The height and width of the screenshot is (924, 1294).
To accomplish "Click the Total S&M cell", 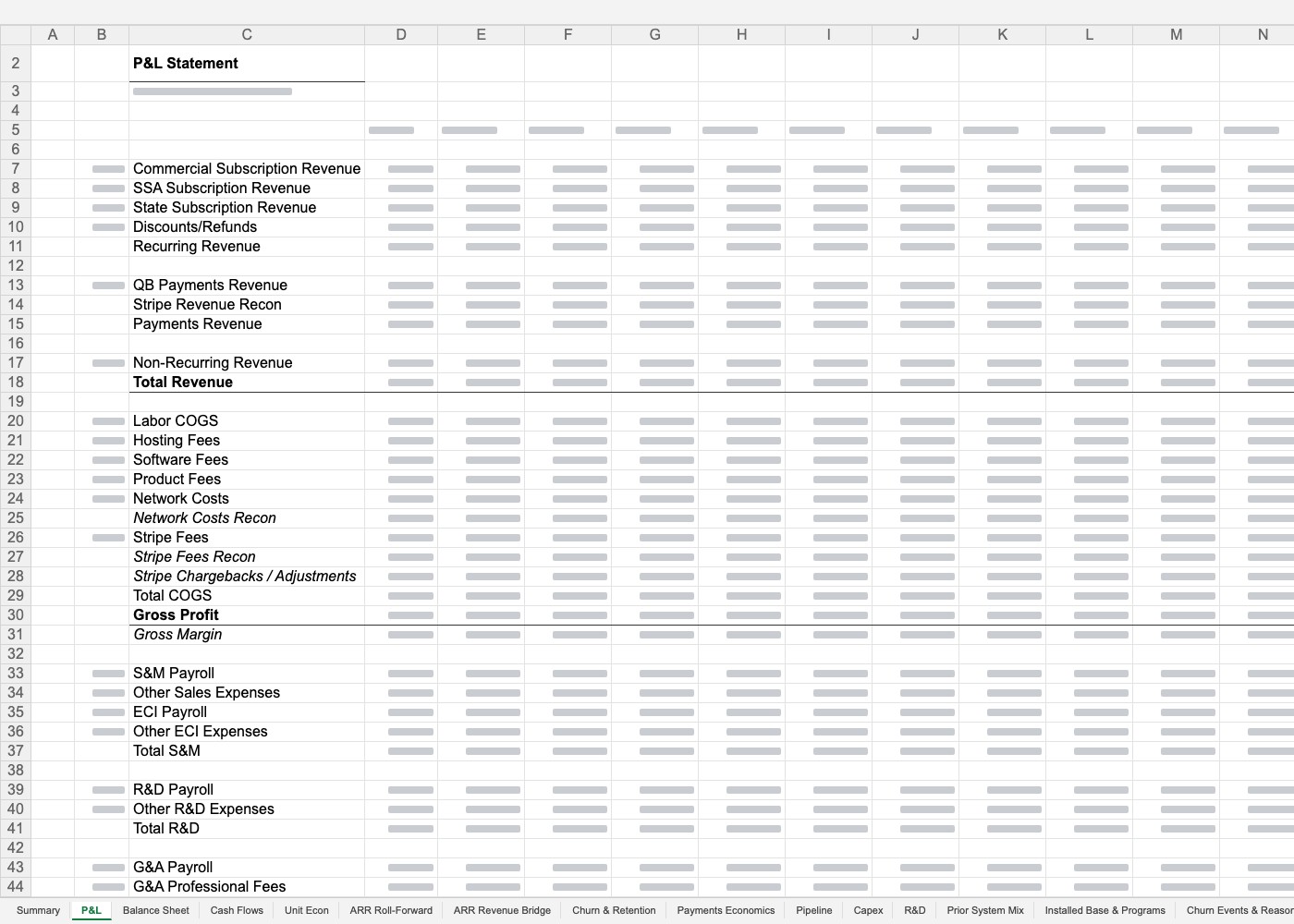I will pyautogui.click(x=247, y=751).
